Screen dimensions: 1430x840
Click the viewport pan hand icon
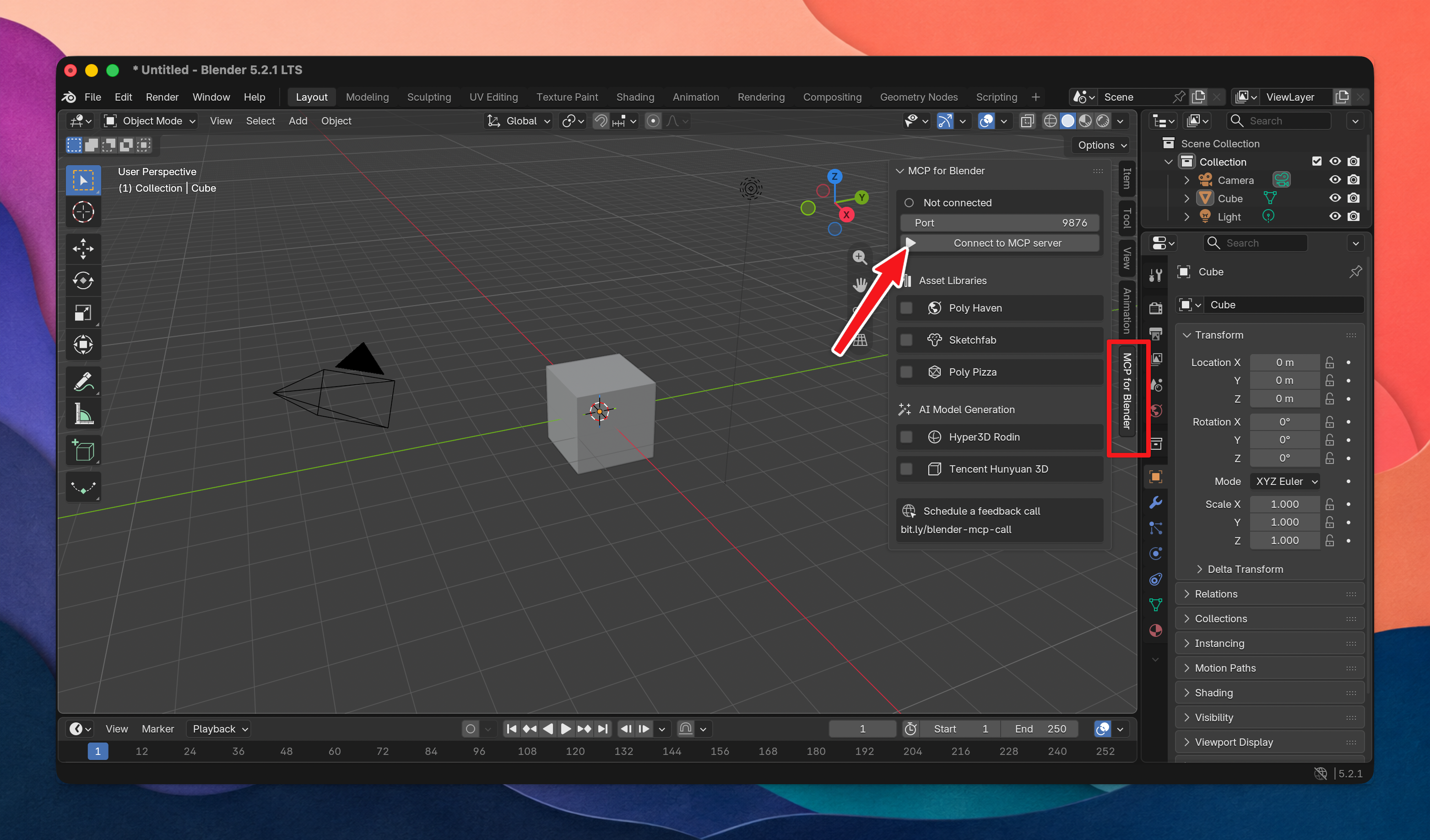pos(860,285)
